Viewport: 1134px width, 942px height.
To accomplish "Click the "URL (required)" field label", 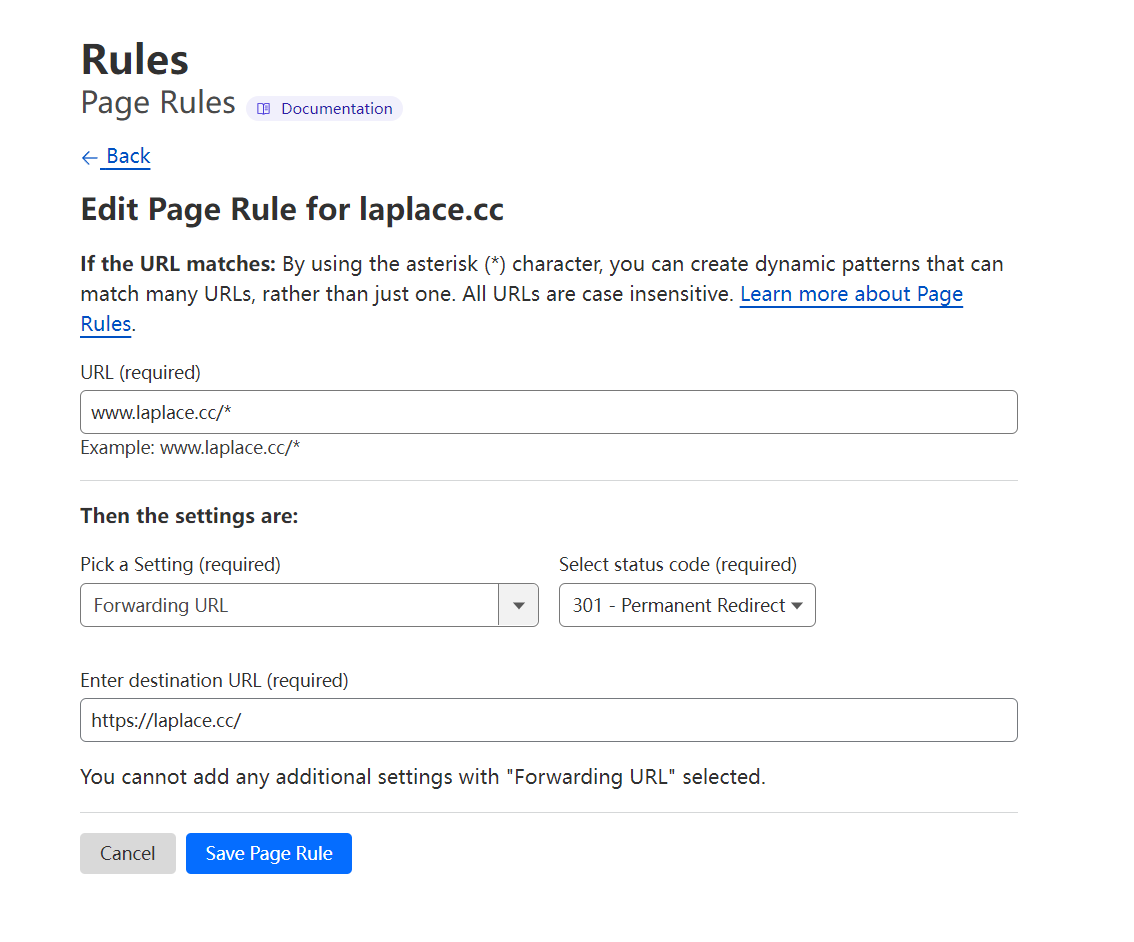I will (140, 372).
